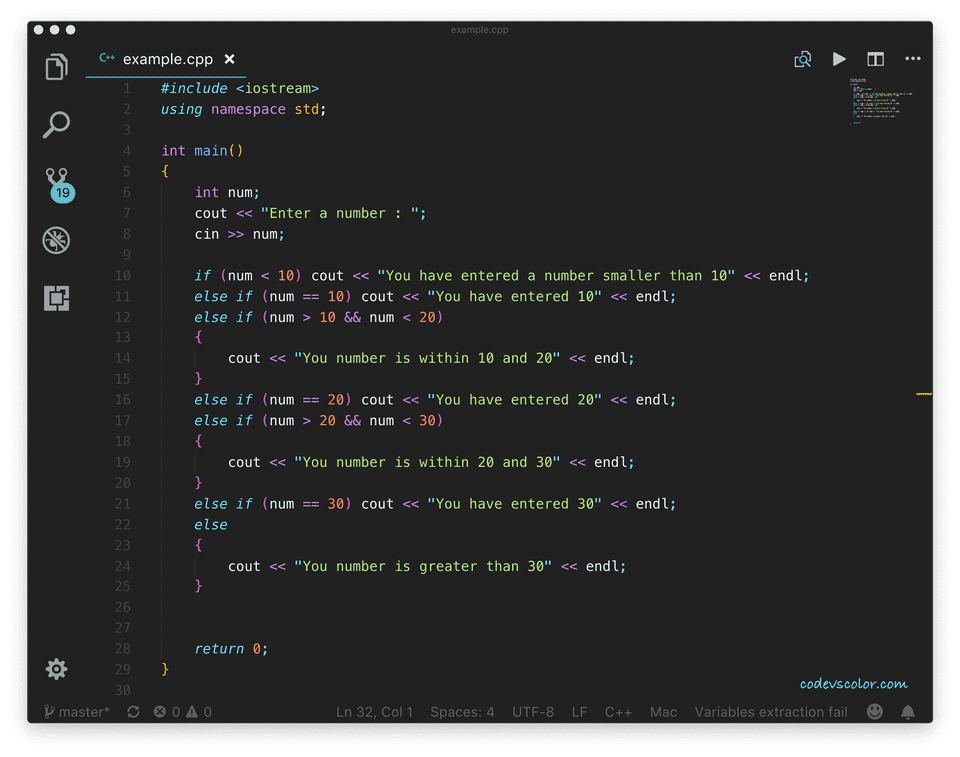Open the Explorer file view
The image size is (960, 757).
click(55, 66)
